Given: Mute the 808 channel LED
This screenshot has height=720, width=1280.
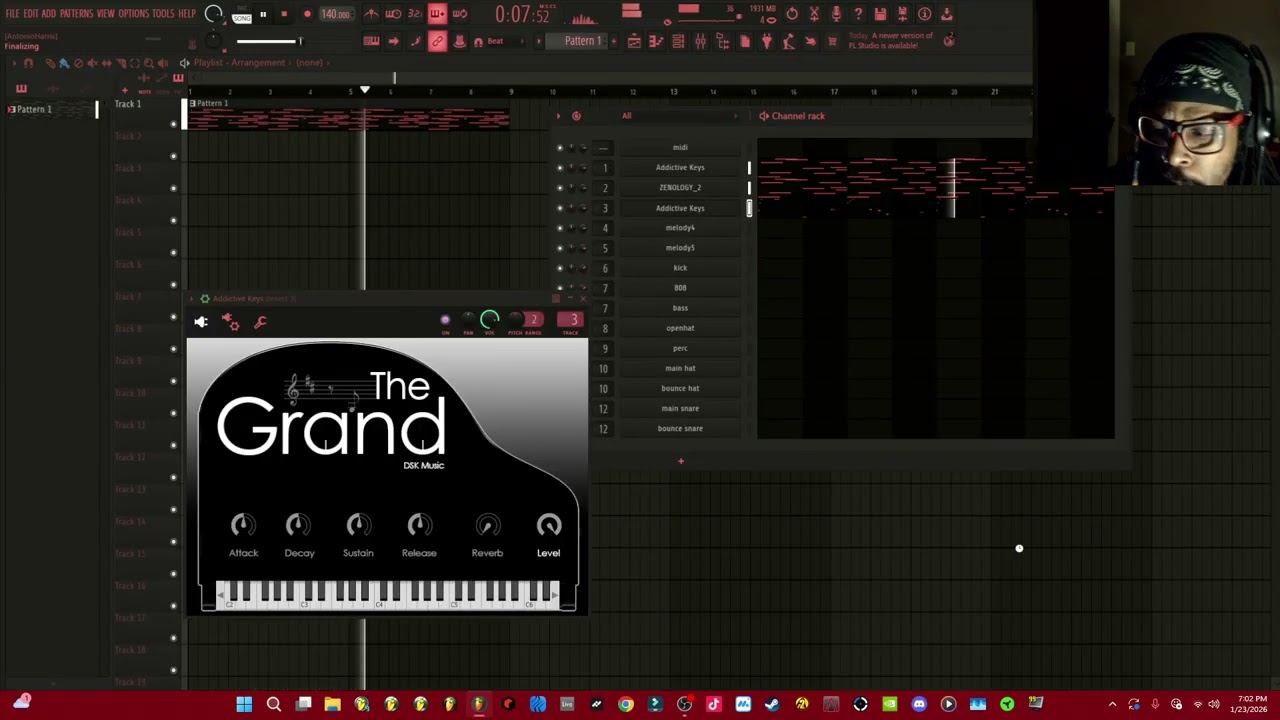Looking at the screenshot, I should (559, 288).
